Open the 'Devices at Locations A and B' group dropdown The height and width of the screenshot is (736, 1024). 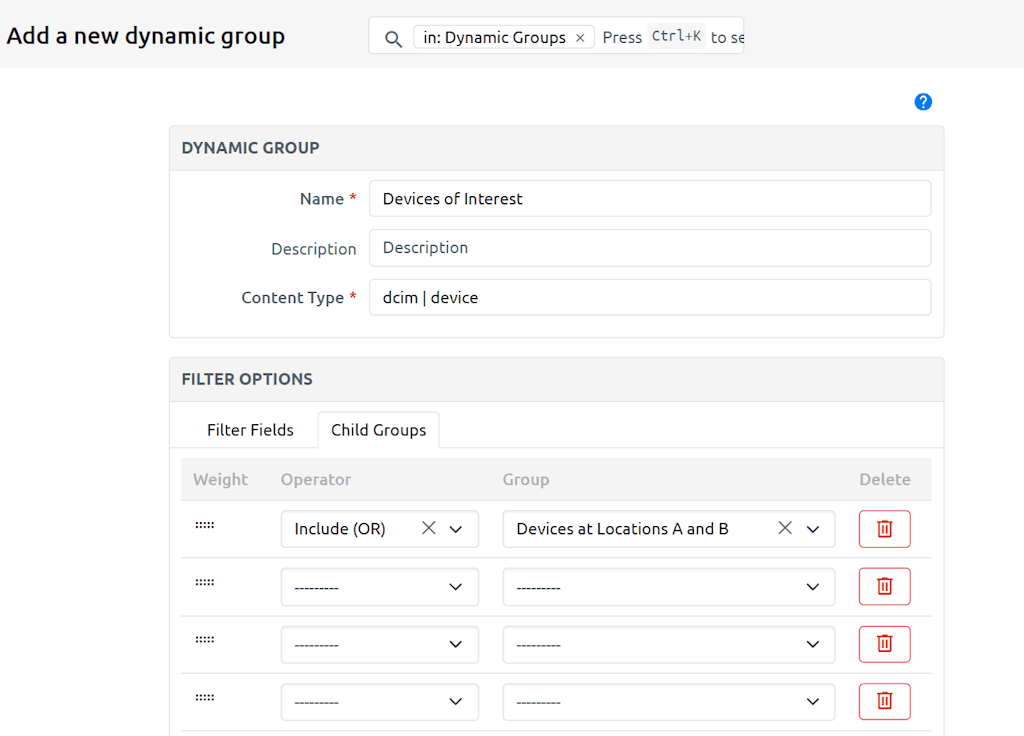click(x=812, y=528)
